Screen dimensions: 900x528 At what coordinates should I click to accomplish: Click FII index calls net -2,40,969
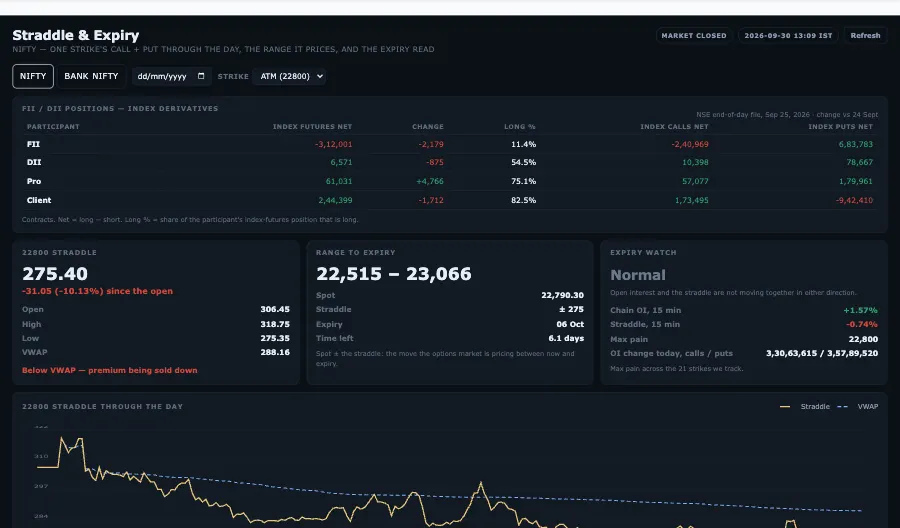[x=690, y=145]
